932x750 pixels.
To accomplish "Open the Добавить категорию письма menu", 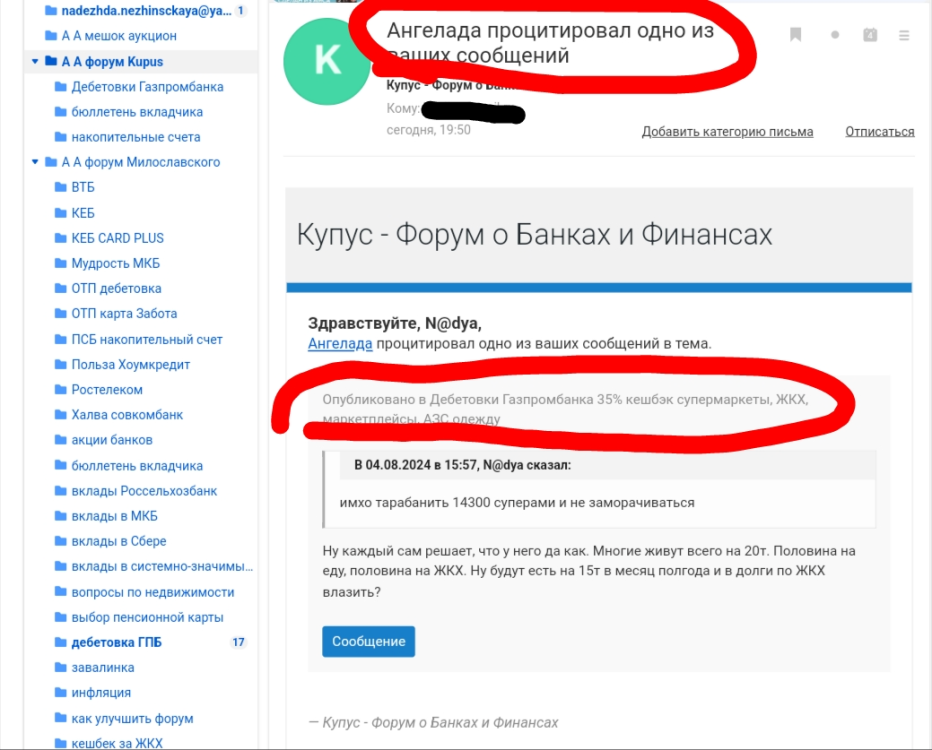I will coord(729,131).
